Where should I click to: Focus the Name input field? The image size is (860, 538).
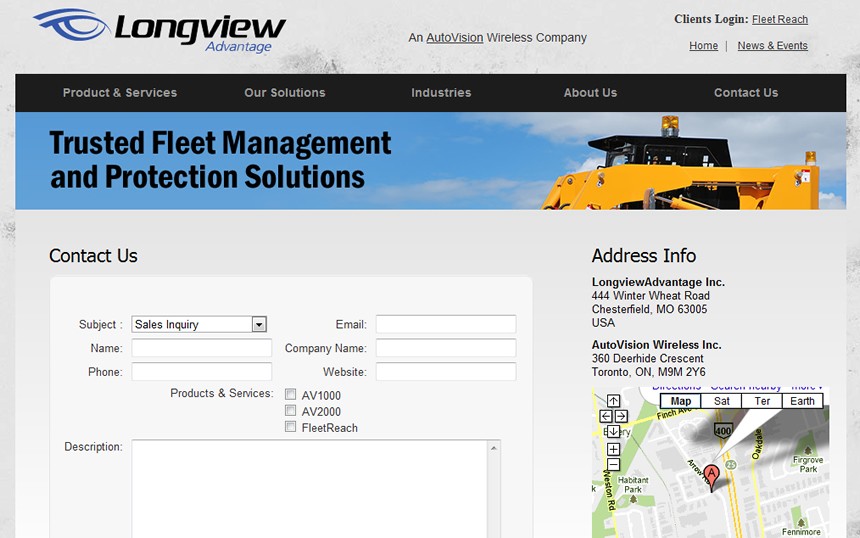pyautogui.click(x=202, y=348)
